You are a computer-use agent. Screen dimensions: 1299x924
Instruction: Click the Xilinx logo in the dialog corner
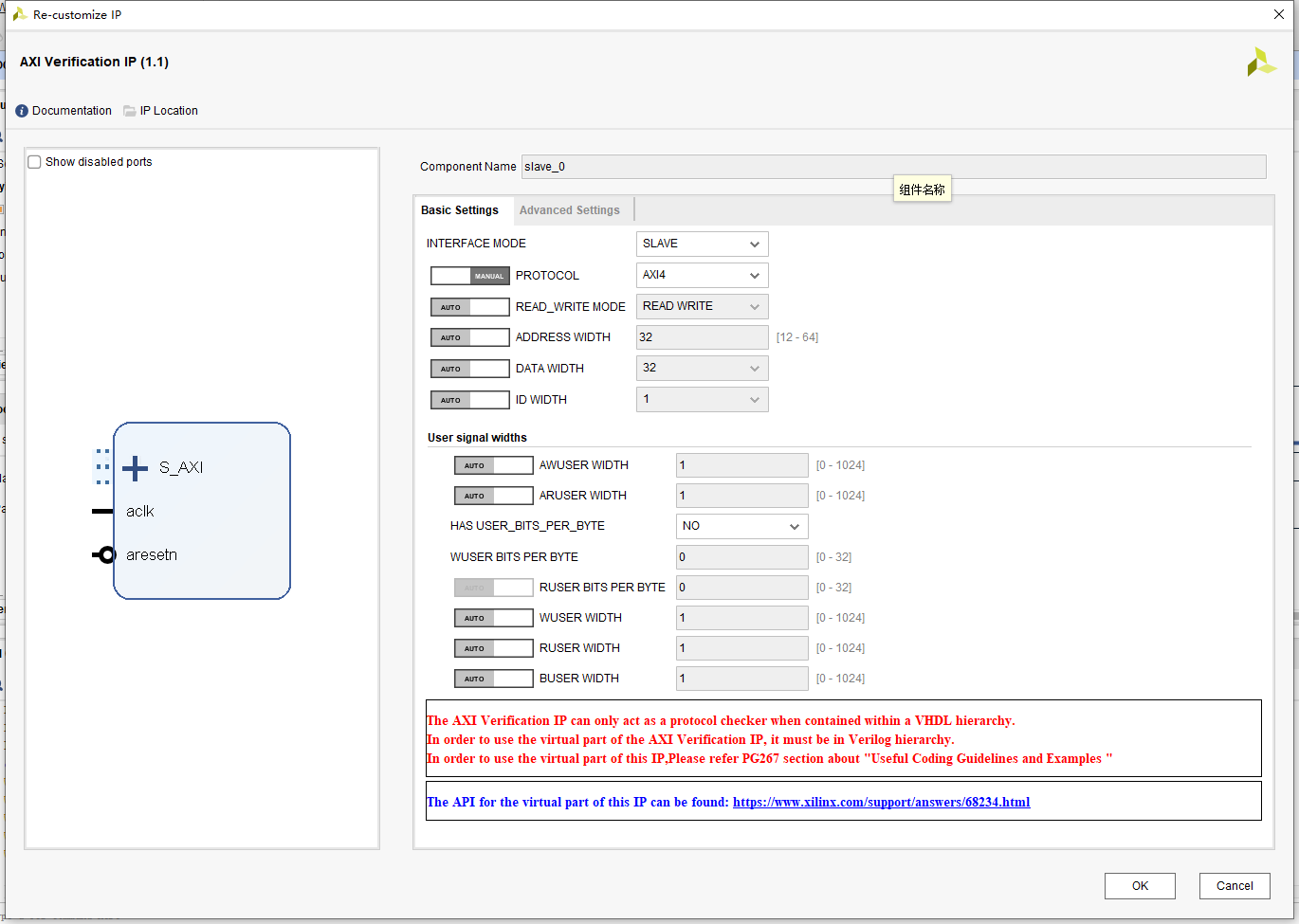(x=1261, y=62)
